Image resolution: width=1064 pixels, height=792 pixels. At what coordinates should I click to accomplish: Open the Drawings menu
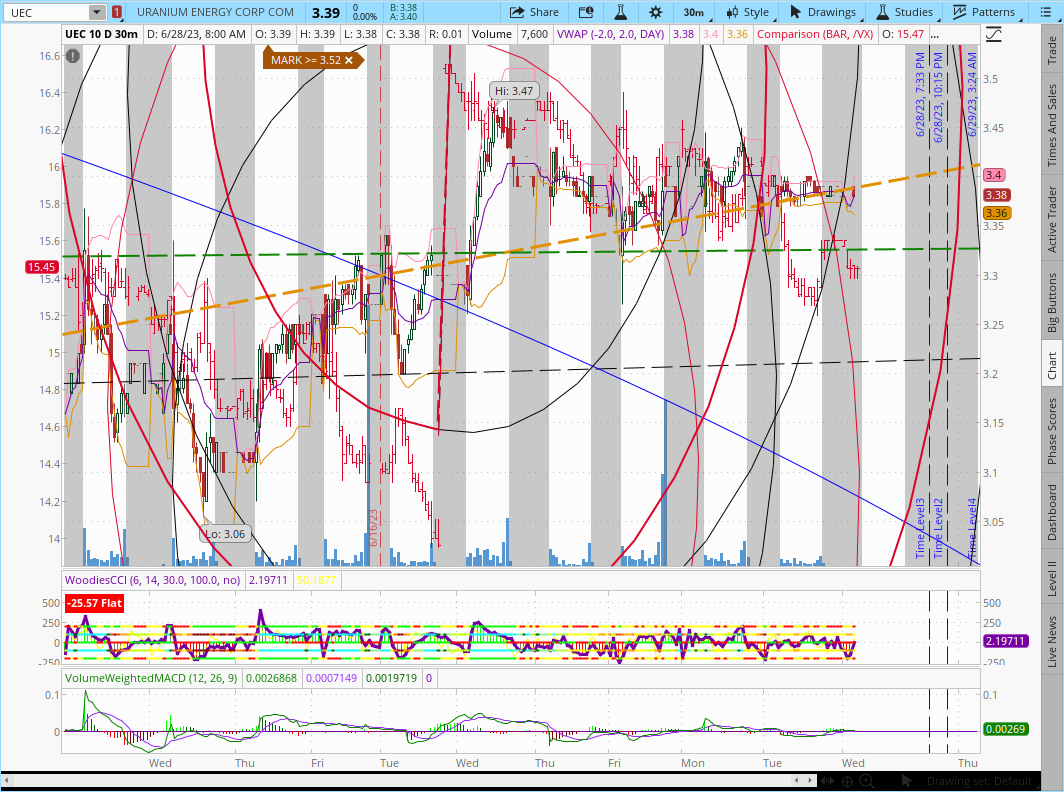[822, 12]
